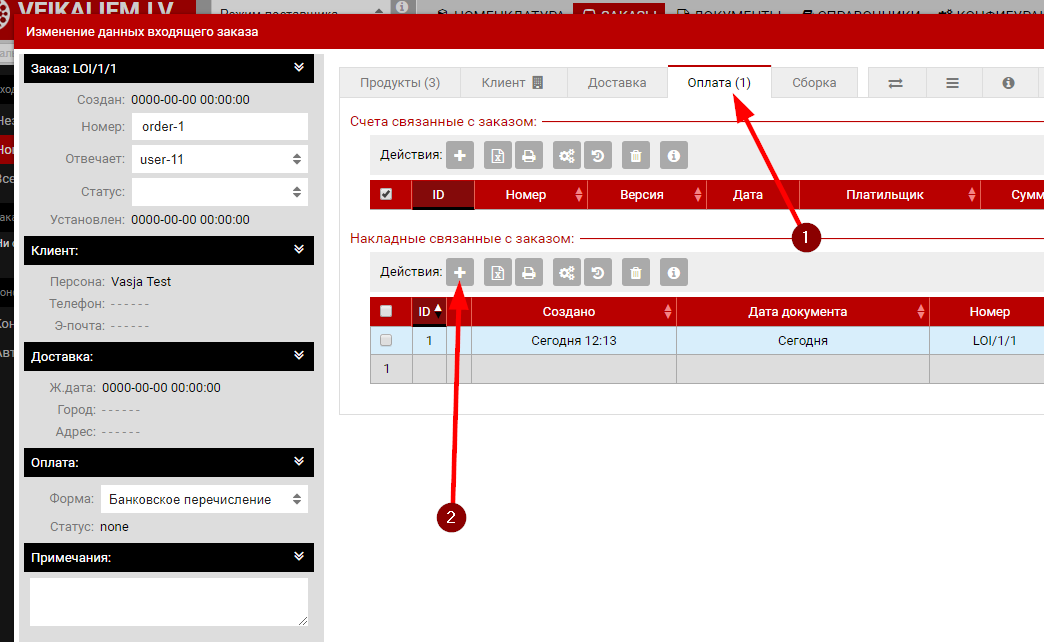
Task: Export invoices to Excel via the spreadsheet icon
Action: pos(497,155)
